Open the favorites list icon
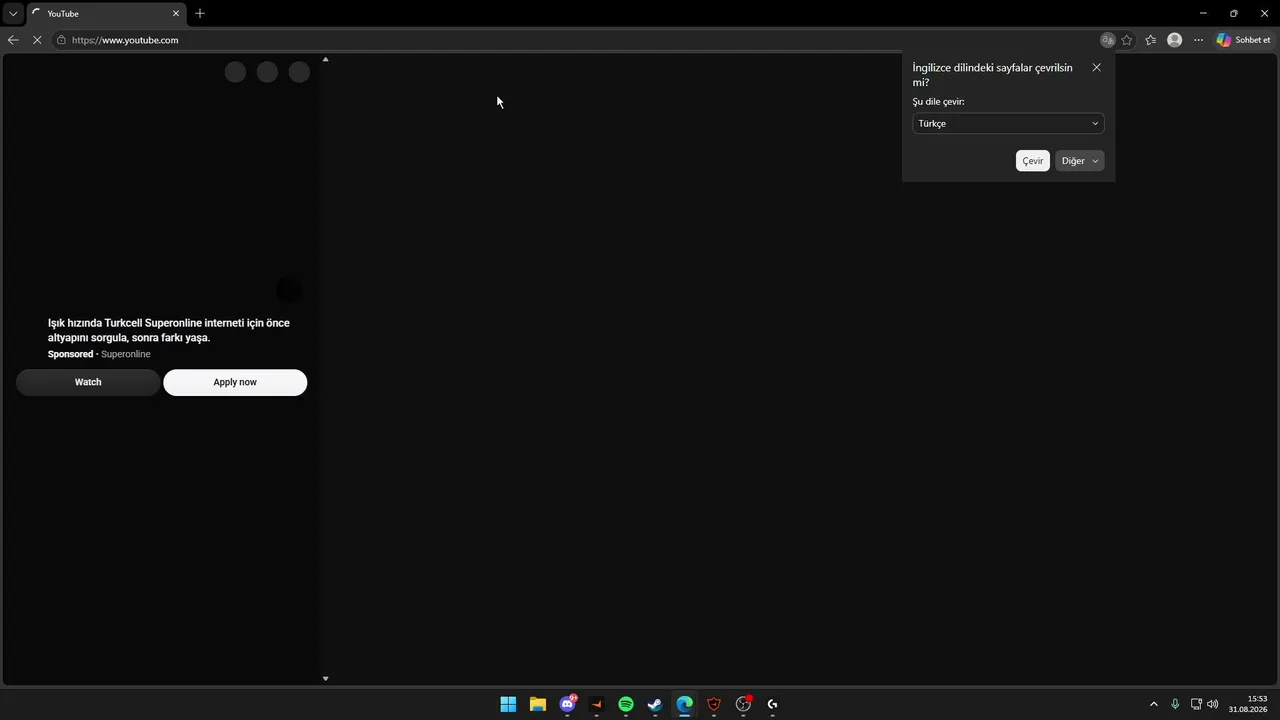Screen dimensions: 1280x720 (x=1151, y=40)
